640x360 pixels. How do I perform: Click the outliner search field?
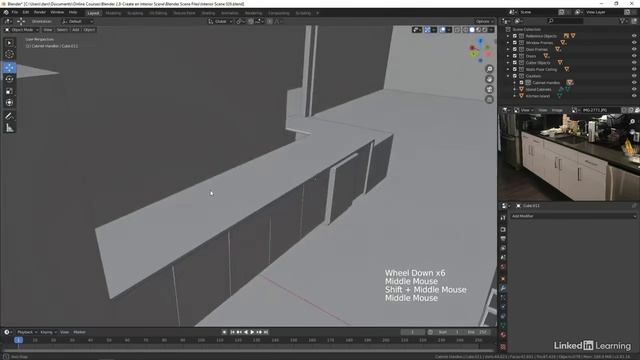565,21
